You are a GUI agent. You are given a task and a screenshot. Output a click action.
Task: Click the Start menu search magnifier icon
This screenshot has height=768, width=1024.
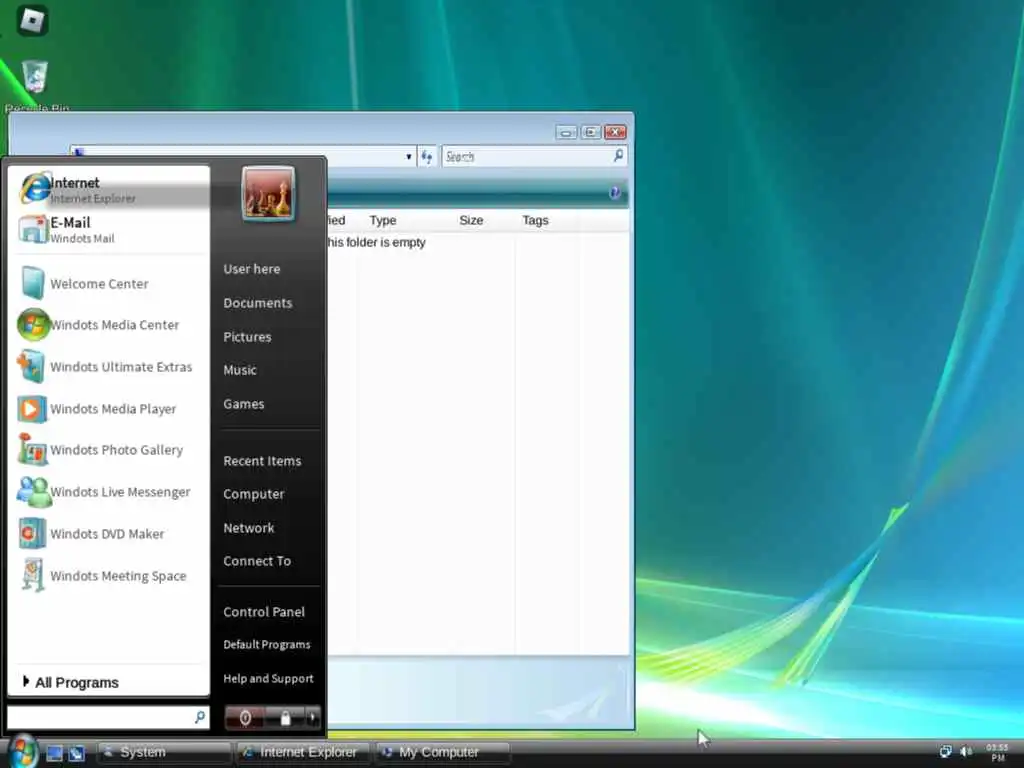pyautogui.click(x=200, y=716)
